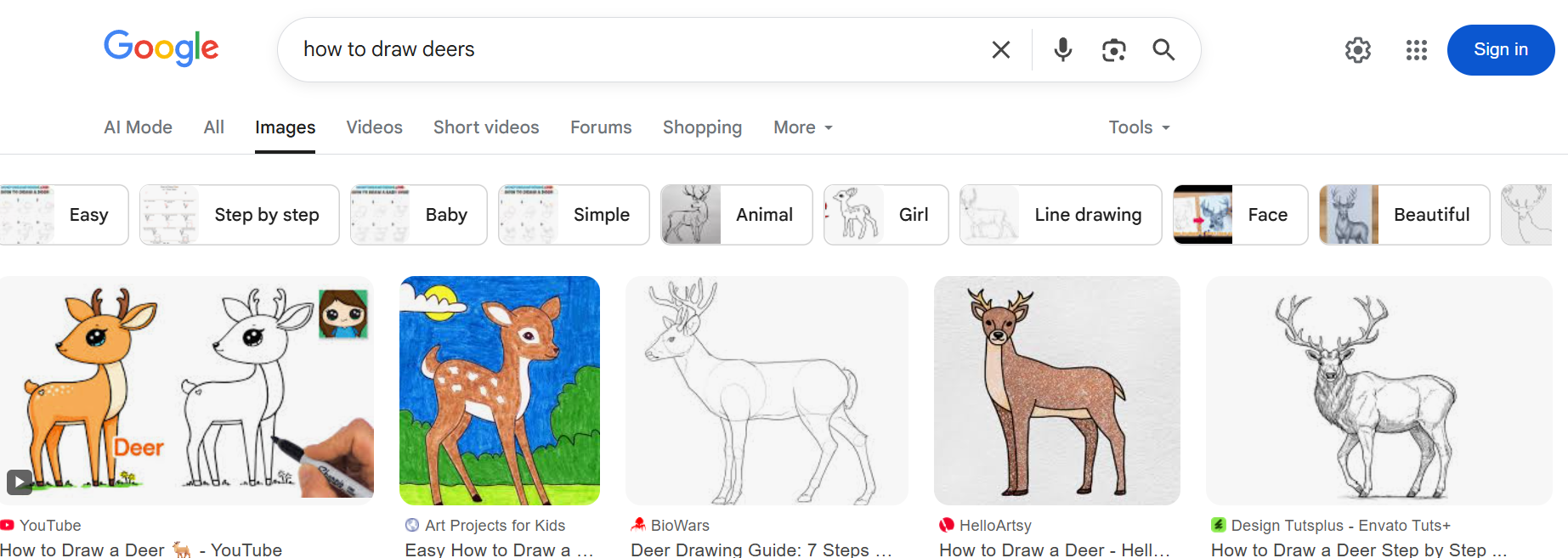Open "Deer Drawing Guide: 7 Steps" link
Screen dimensions: 1568x558
761,550
